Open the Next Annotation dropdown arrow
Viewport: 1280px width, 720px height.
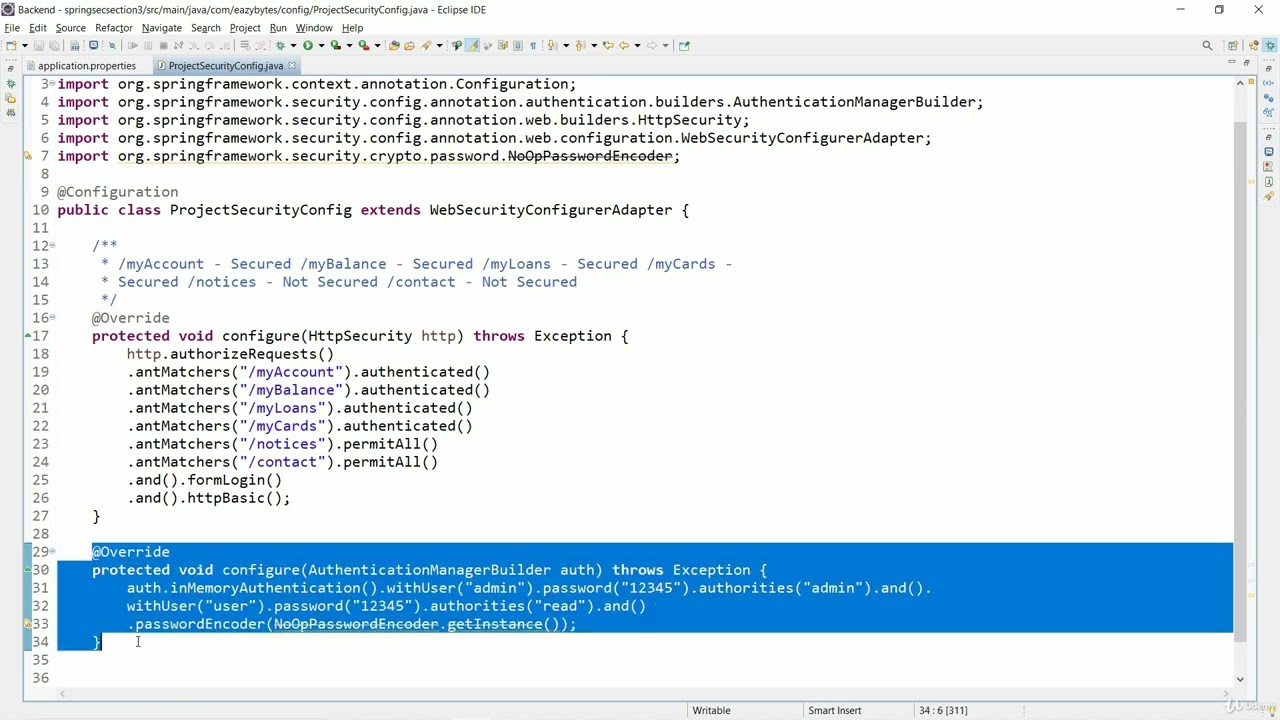tap(566, 45)
